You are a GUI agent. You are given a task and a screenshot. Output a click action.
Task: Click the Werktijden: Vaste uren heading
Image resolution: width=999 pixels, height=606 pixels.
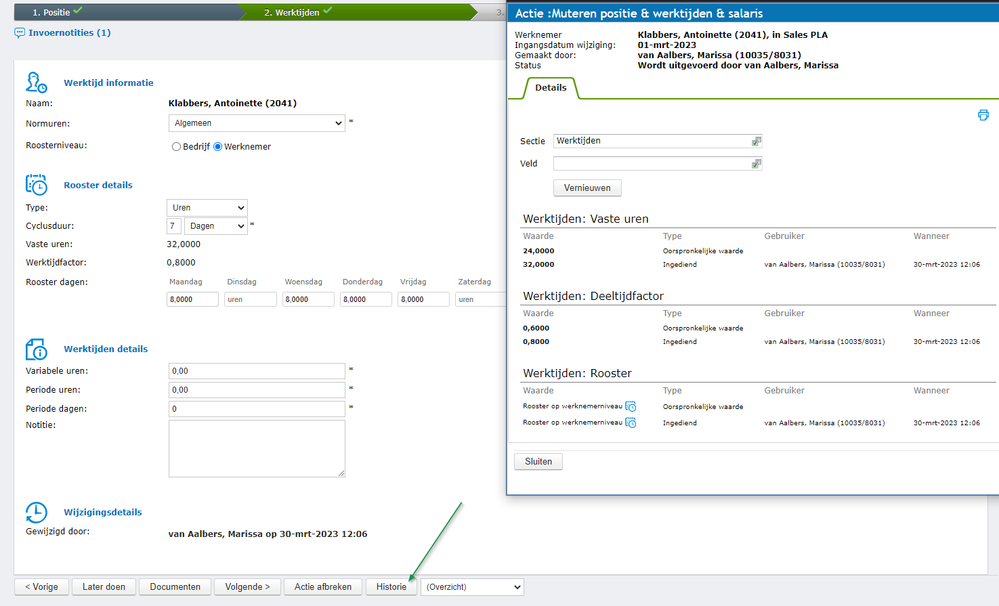point(586,219)
